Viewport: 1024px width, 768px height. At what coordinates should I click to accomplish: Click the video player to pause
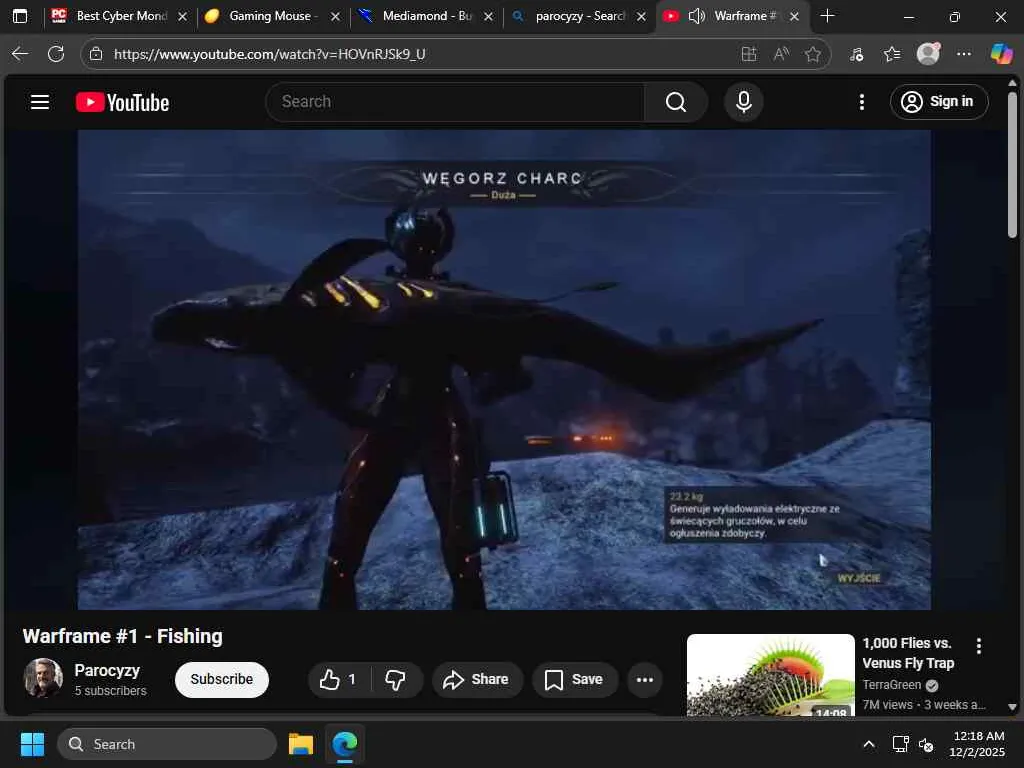504,370
